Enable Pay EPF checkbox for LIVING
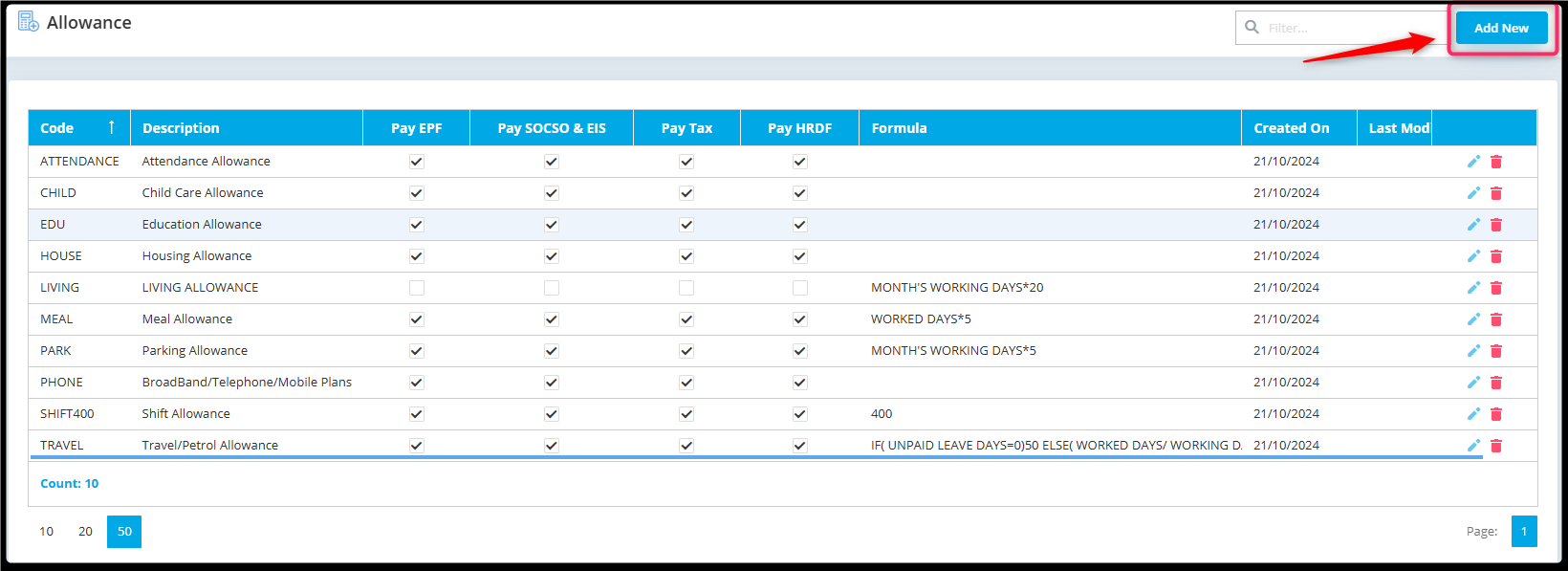 coord(417,288)
